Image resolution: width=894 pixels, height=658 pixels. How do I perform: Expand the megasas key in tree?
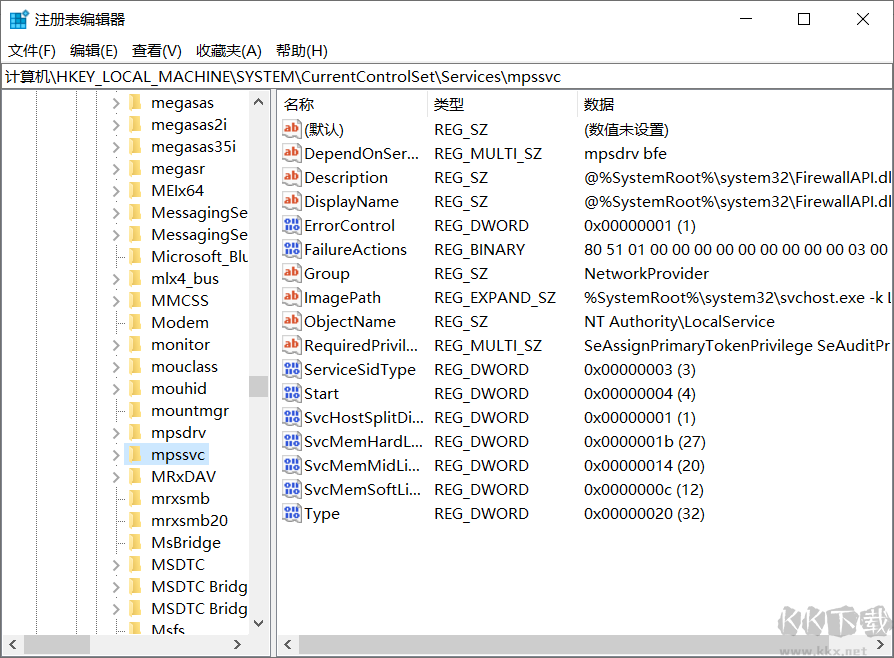(116, 103)
